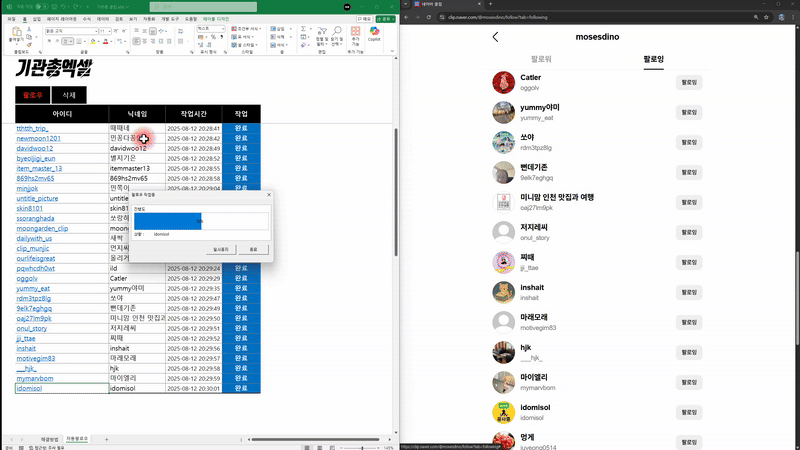Image resolution: width=800 pixels, height=450 pixels.
Task: Click the browser zoom magnifier icon
Action: (x=756, y=17)
